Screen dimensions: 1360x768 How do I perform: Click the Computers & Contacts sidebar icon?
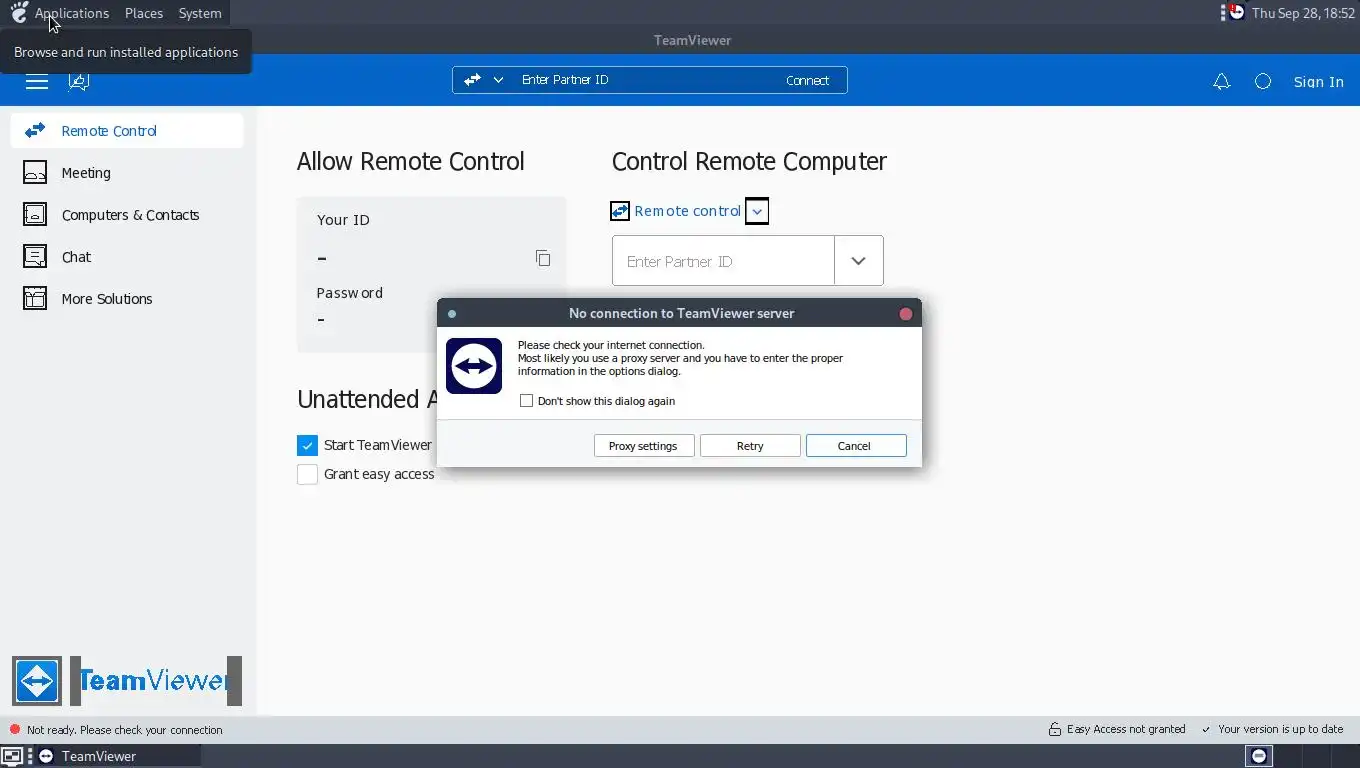pyautogui.click(x=35, y=215)
